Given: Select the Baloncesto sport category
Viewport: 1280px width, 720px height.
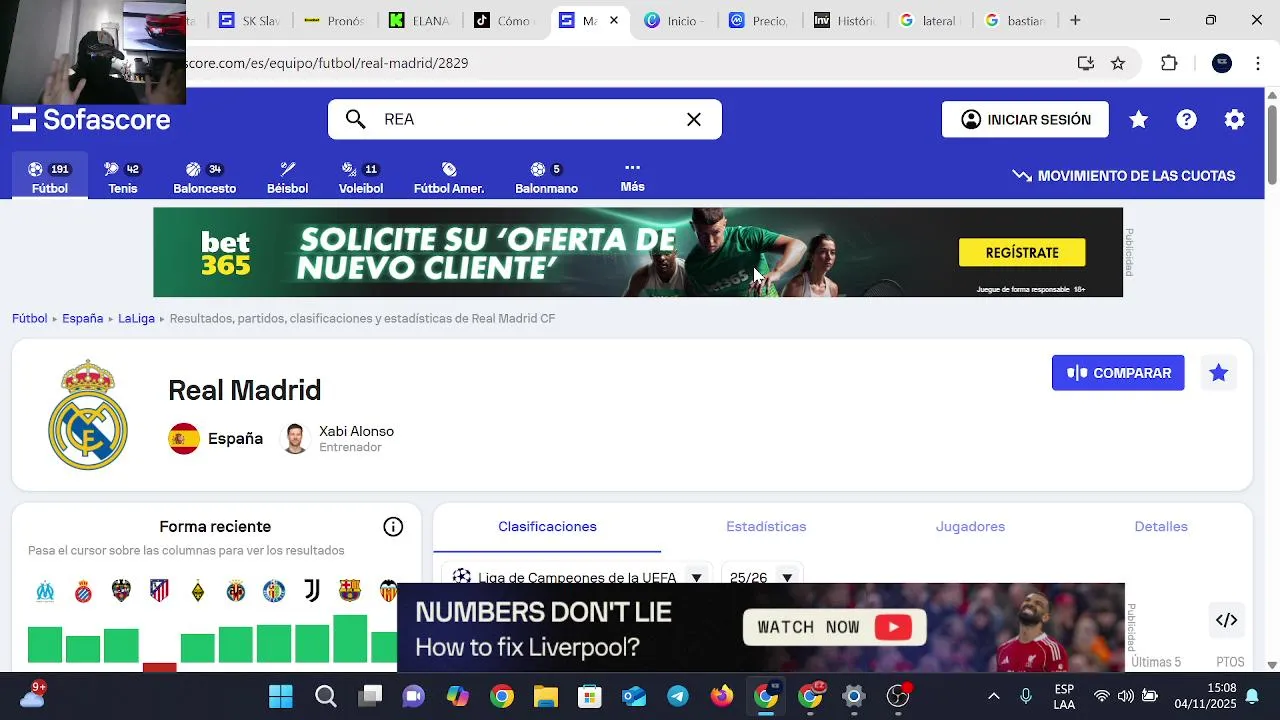Looking at the screenshot, I should (x=204, y=177).
